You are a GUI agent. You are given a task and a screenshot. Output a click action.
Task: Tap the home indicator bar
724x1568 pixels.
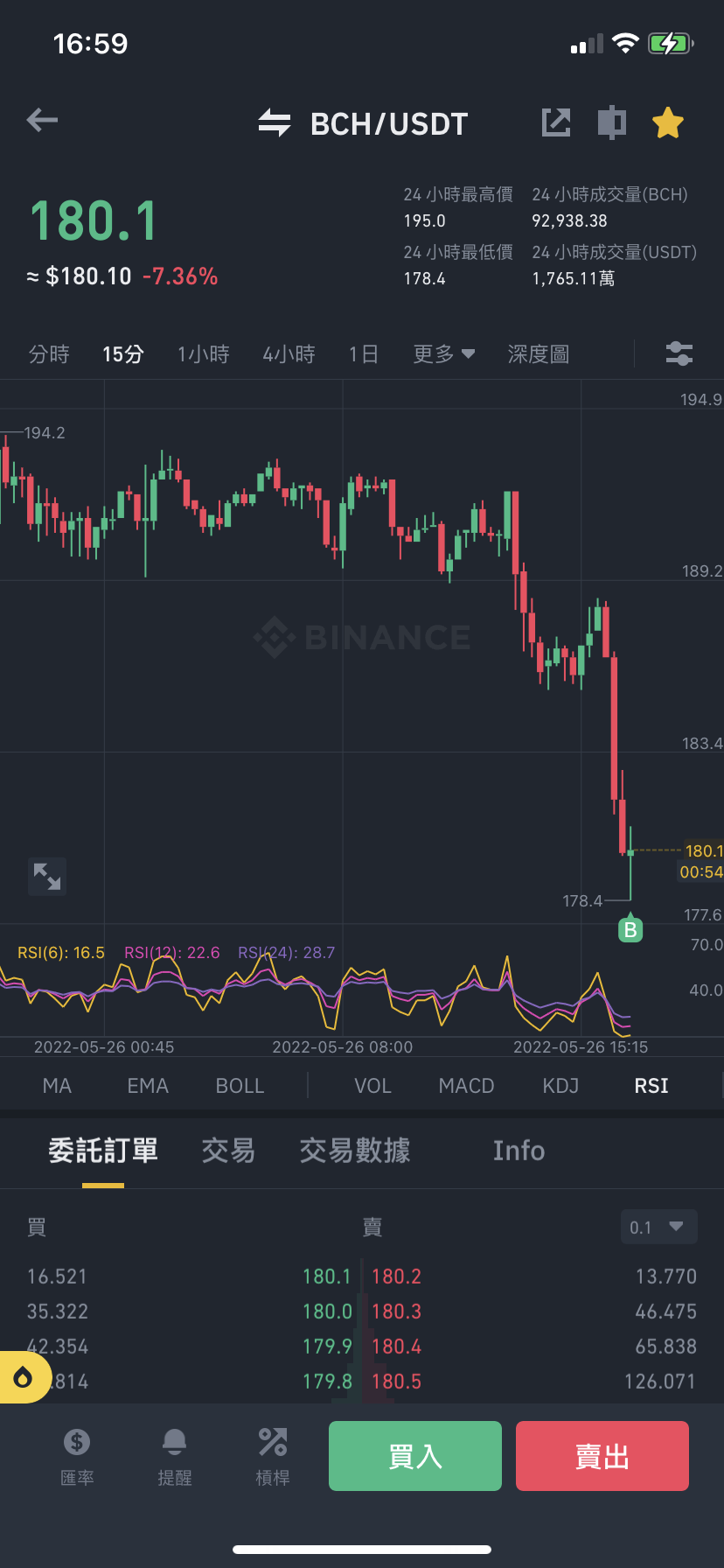(x=362, y=1550)
